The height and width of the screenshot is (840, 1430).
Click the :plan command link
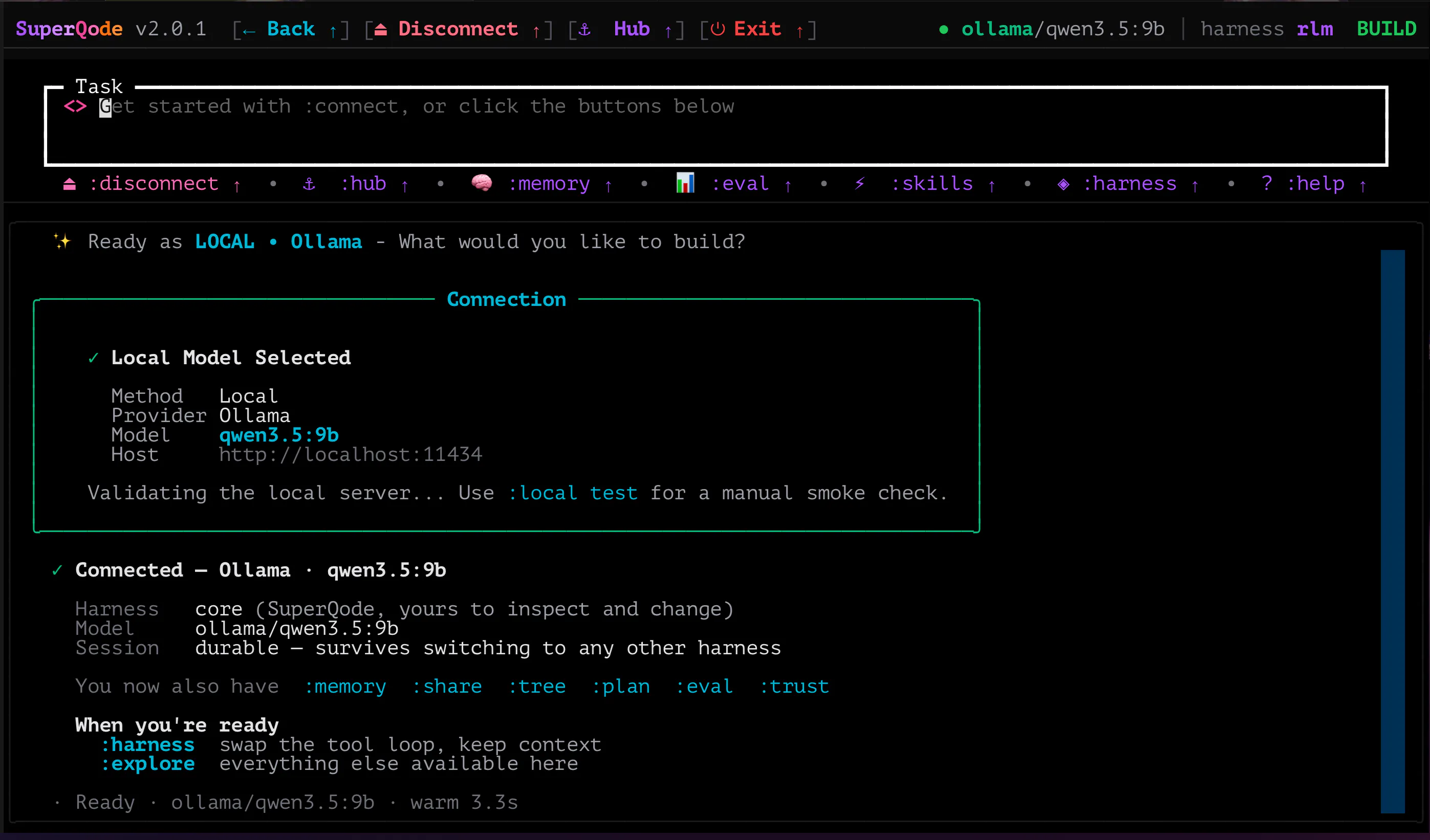(621, 687)
